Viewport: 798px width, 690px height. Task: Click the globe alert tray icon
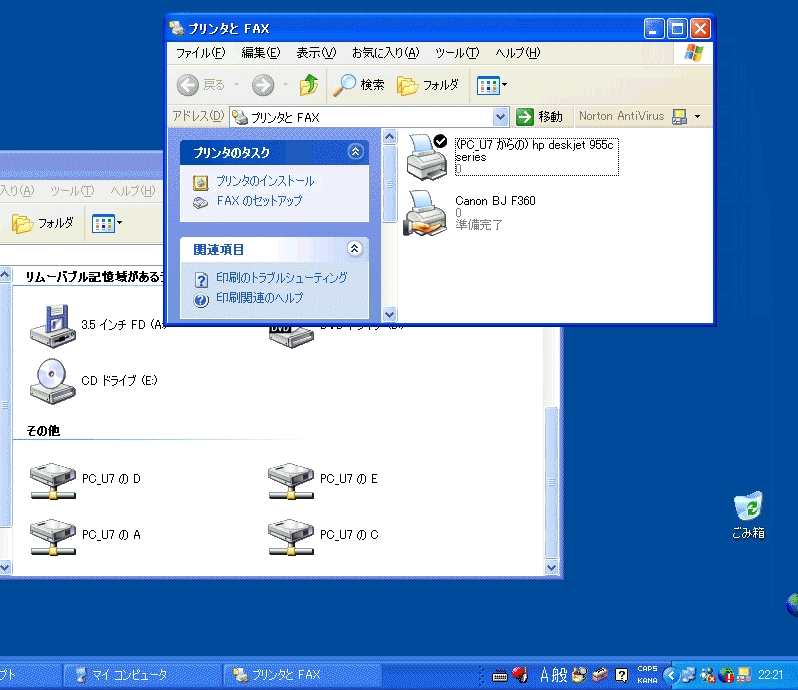click(x=727, y=675)
